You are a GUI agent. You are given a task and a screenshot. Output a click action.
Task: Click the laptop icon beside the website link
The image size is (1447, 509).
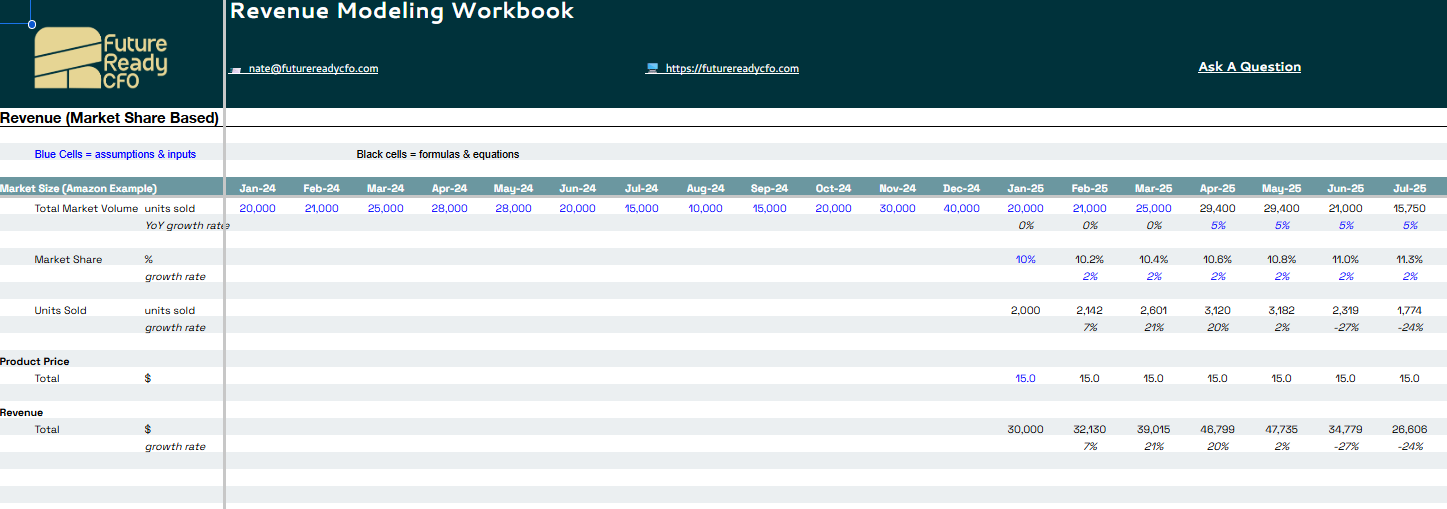tap(652, 68)
